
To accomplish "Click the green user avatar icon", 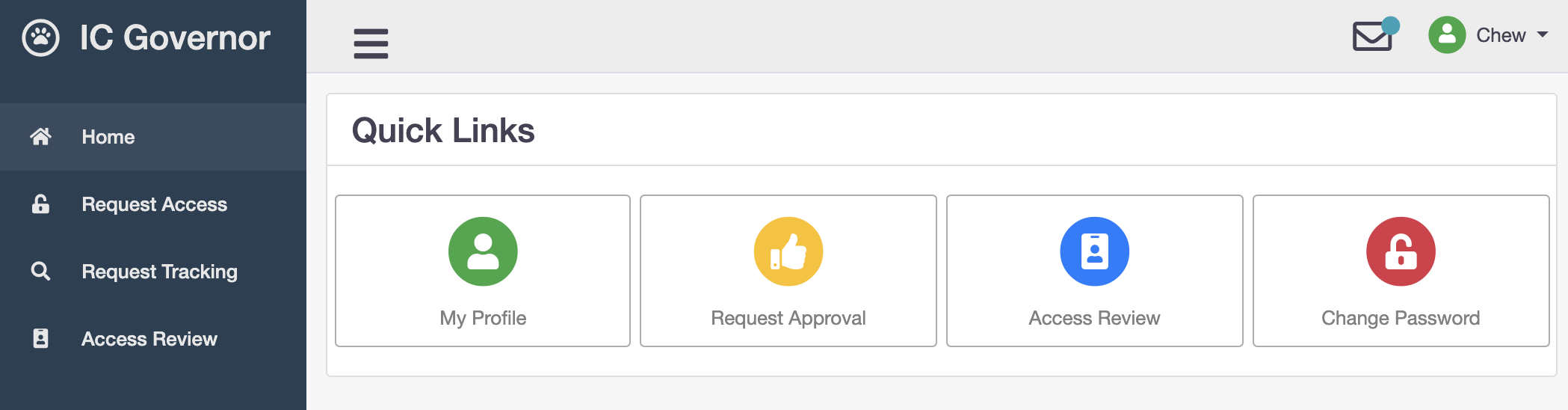I will coord(1447,35).
